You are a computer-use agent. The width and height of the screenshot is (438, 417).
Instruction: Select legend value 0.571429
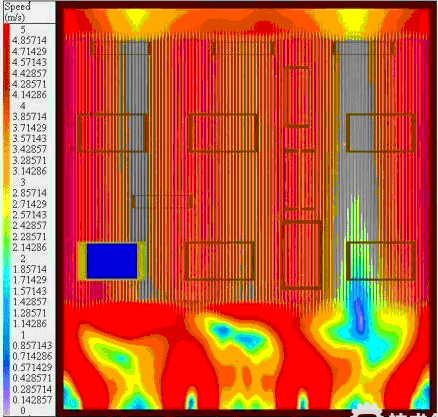[x=32, y=367]
